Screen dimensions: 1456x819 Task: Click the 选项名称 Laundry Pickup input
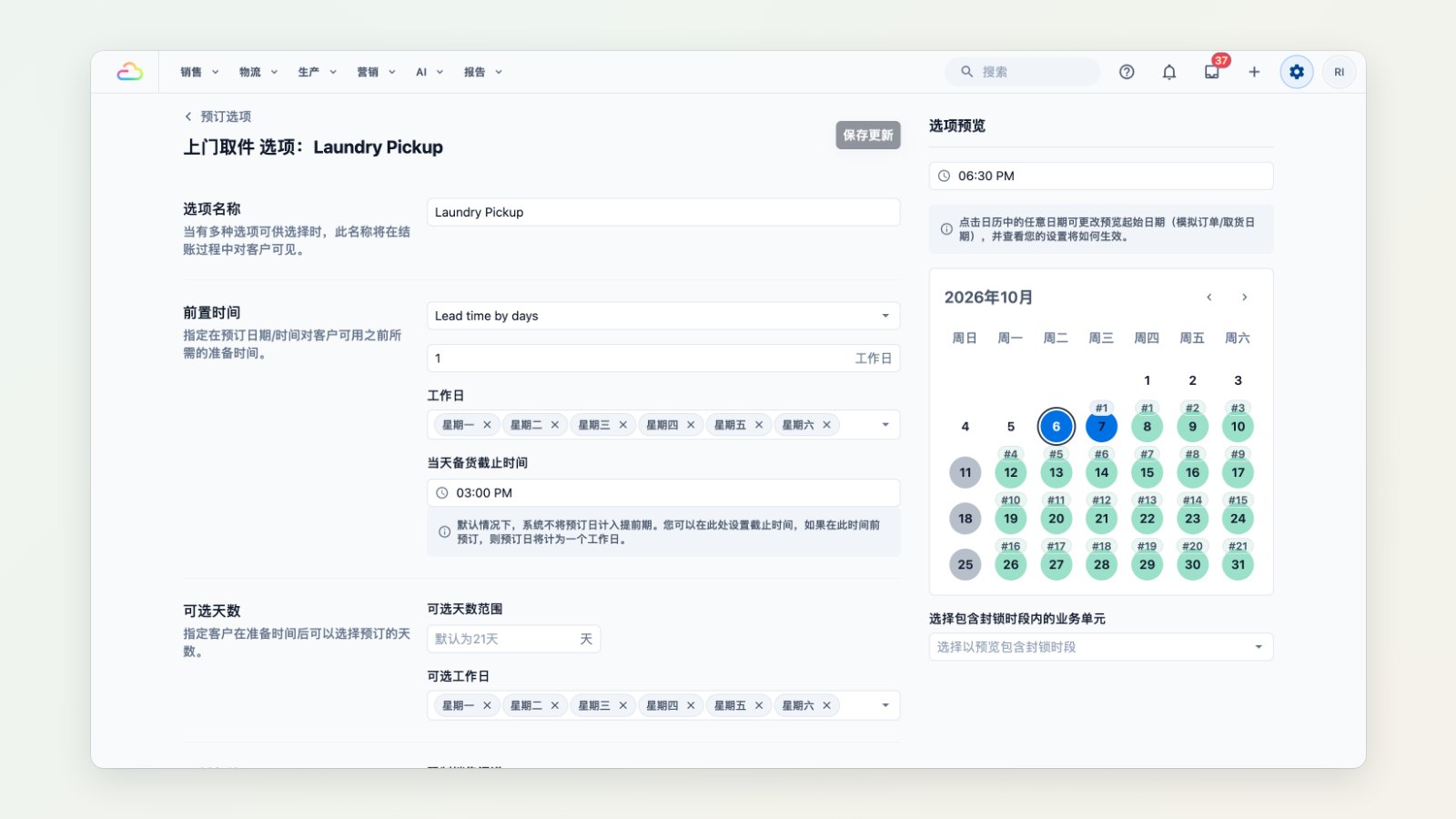click(663, 212)
